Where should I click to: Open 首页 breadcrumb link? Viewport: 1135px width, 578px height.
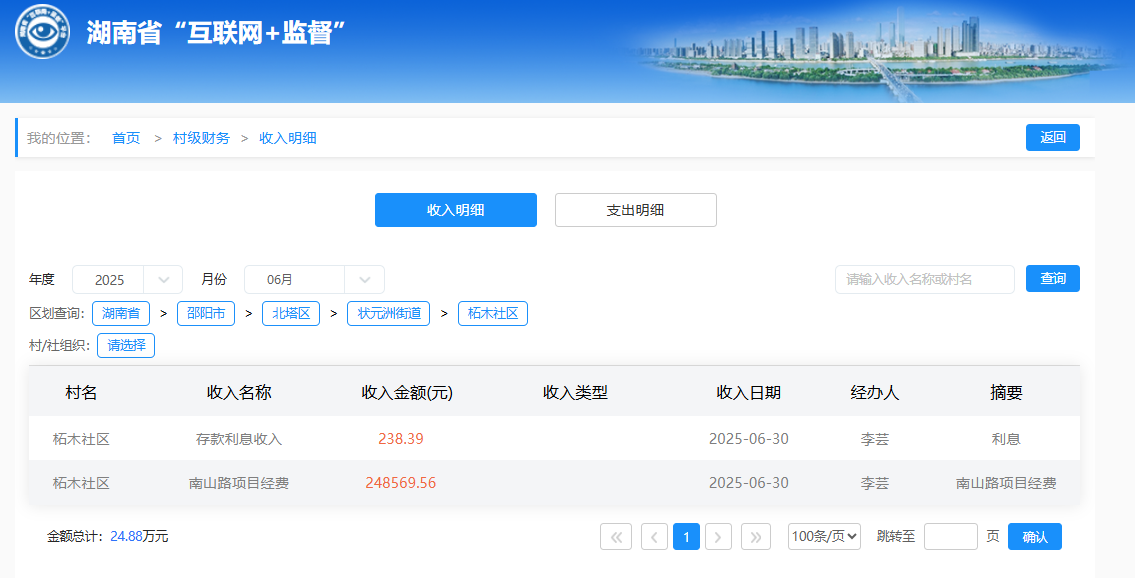(126, 137)
